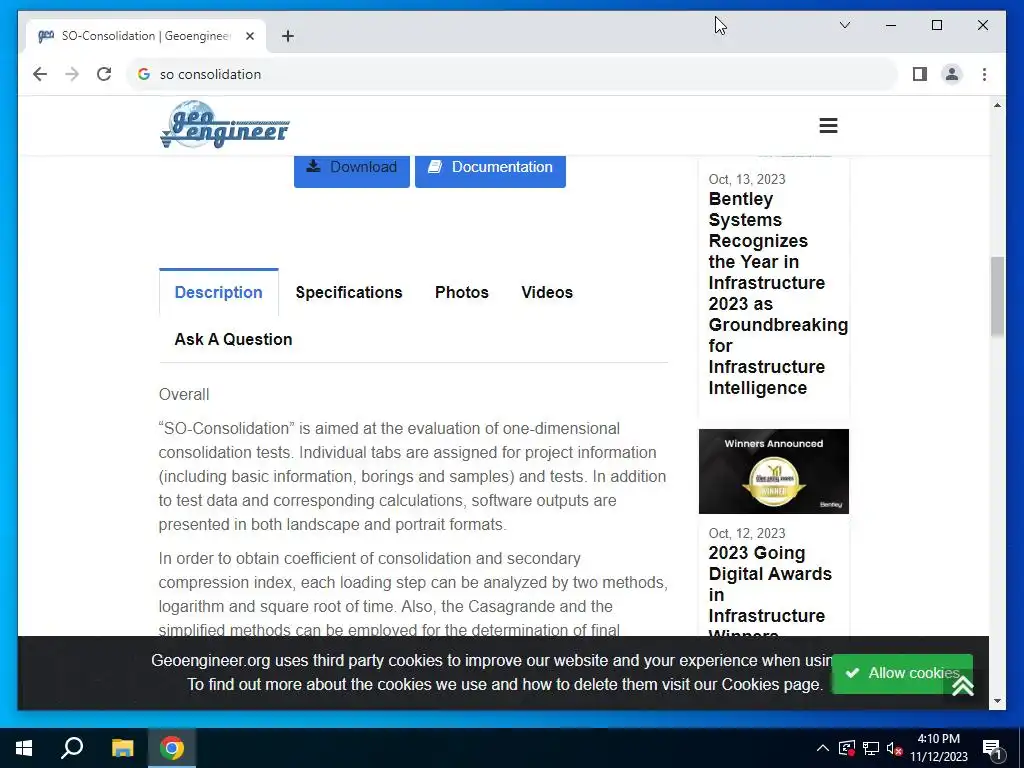Go back with the browser back arrow
This screenshot has width=1024, height=768.
tap(40, 74)
